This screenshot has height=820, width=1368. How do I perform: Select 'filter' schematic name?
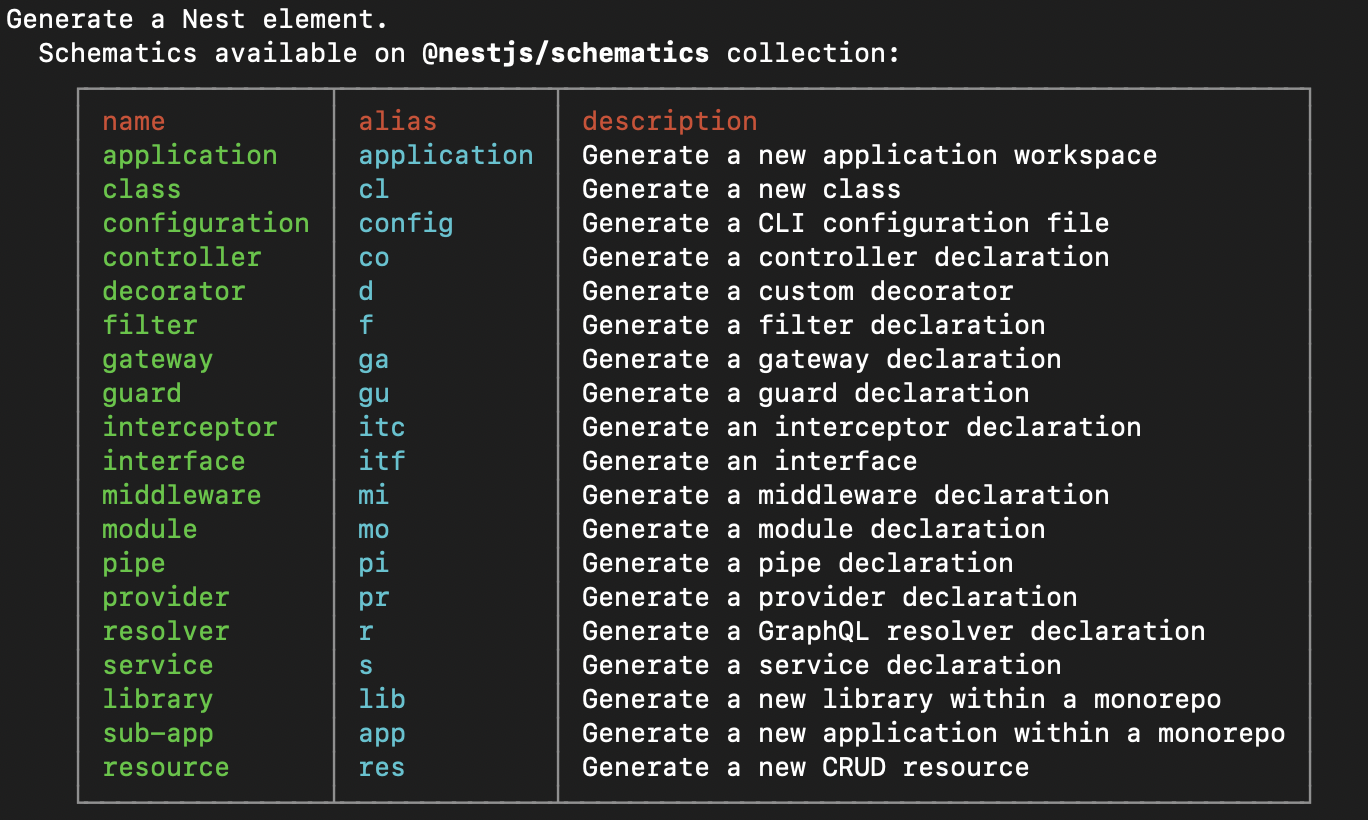point(150,326)
